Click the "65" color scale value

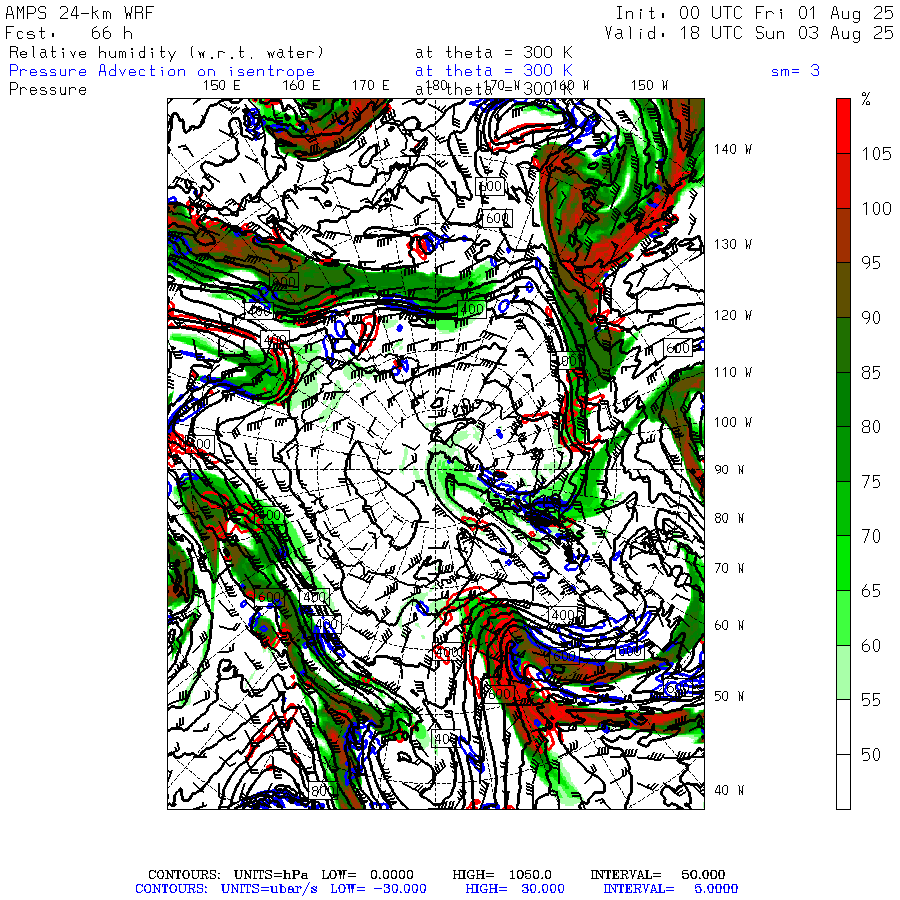click(x=871, y=591)
